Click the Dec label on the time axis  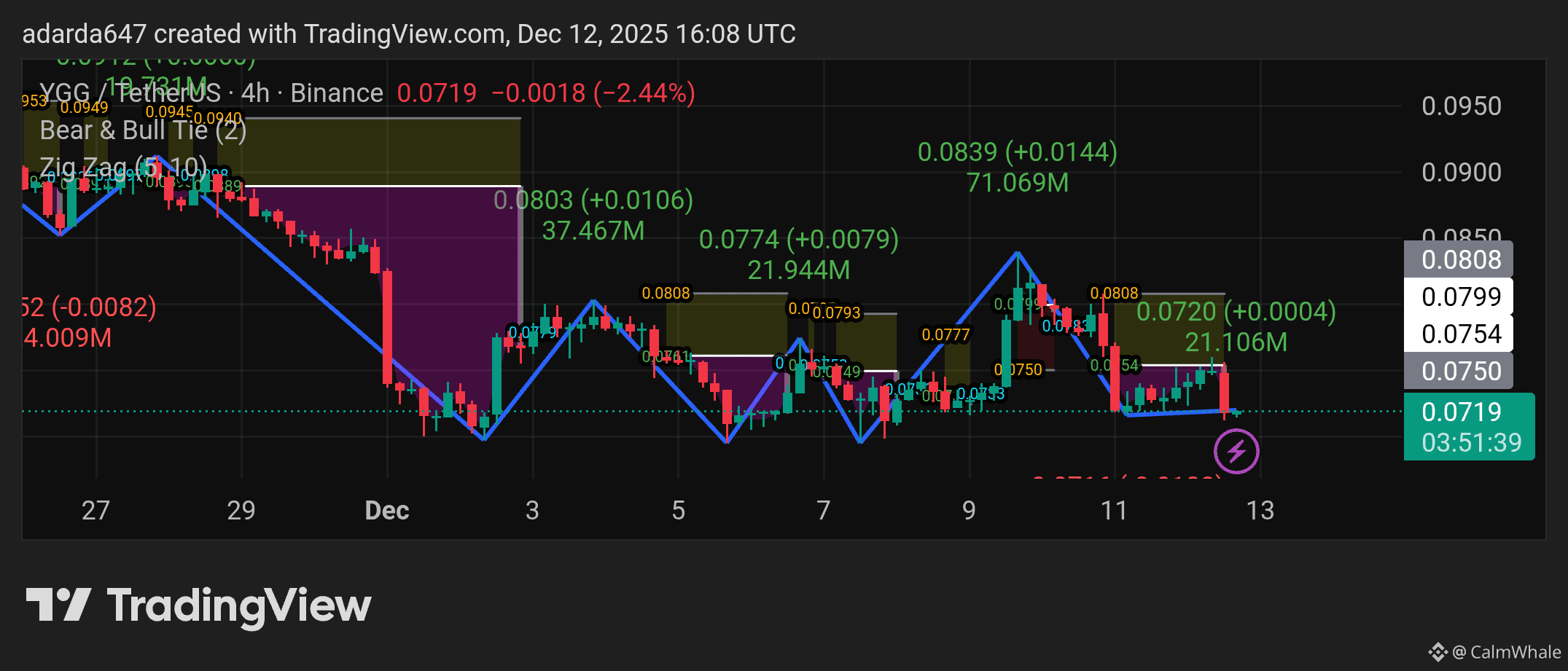tap(387, 510)
